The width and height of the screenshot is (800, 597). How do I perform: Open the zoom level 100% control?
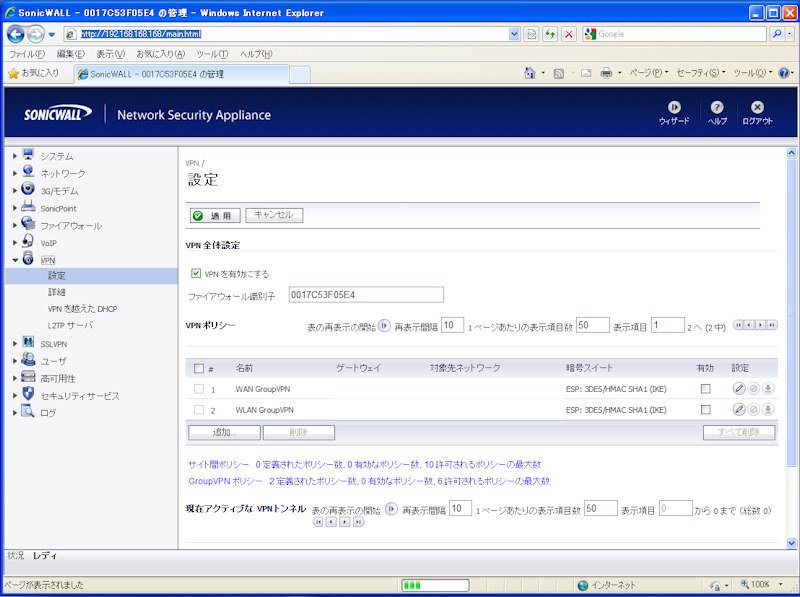(761, 584)
